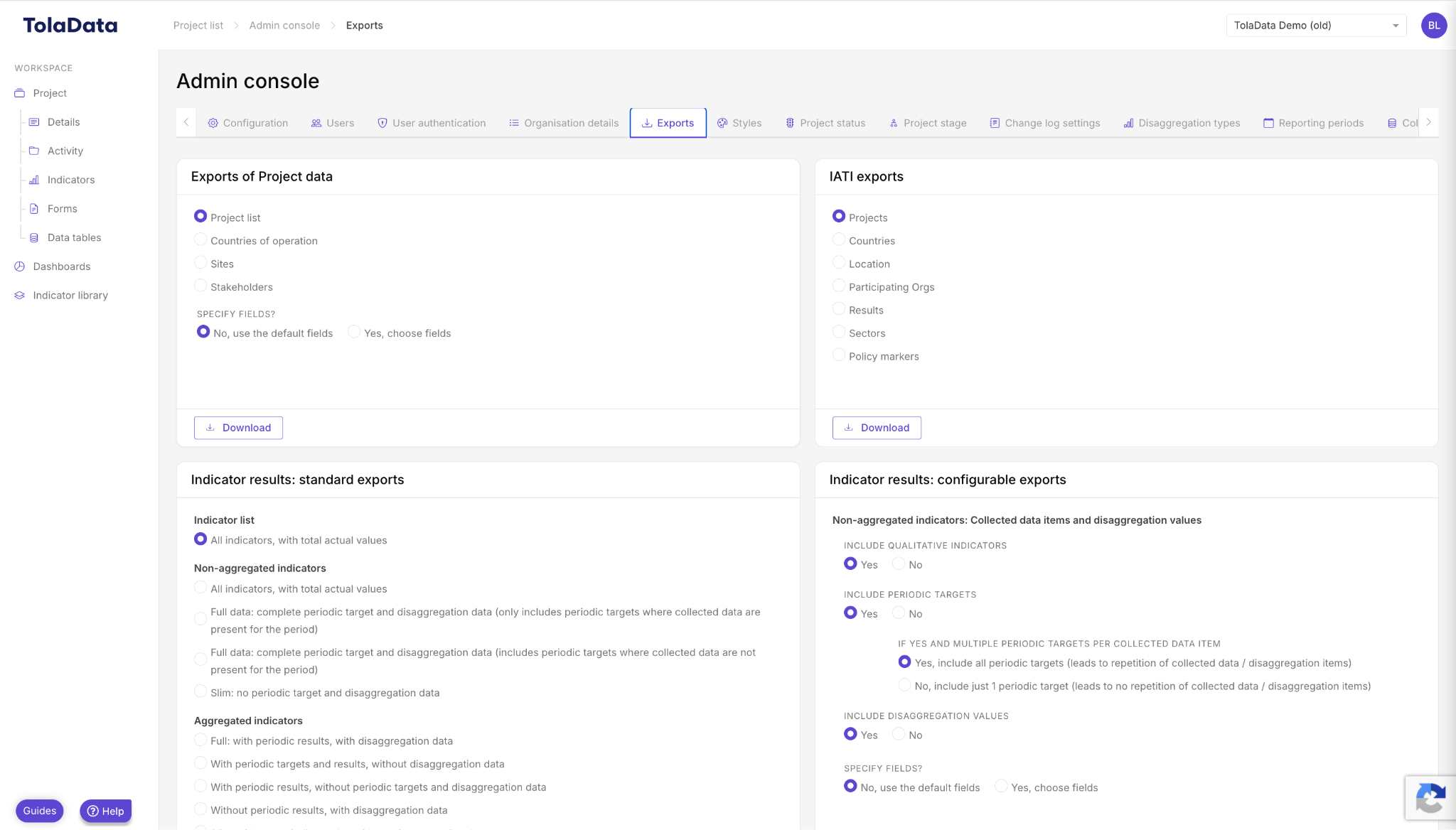Image resolution: width=1456 pixels, height=830 pixels.
Task: Click the Reporting periods calendar icon
Action: tap(1268, 123)
